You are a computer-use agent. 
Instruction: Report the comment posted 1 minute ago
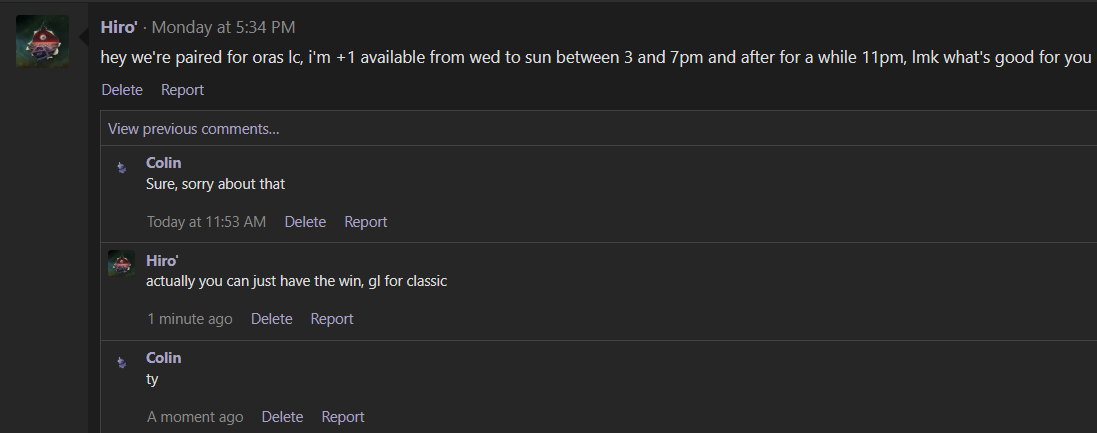click(x=332, y=319)
